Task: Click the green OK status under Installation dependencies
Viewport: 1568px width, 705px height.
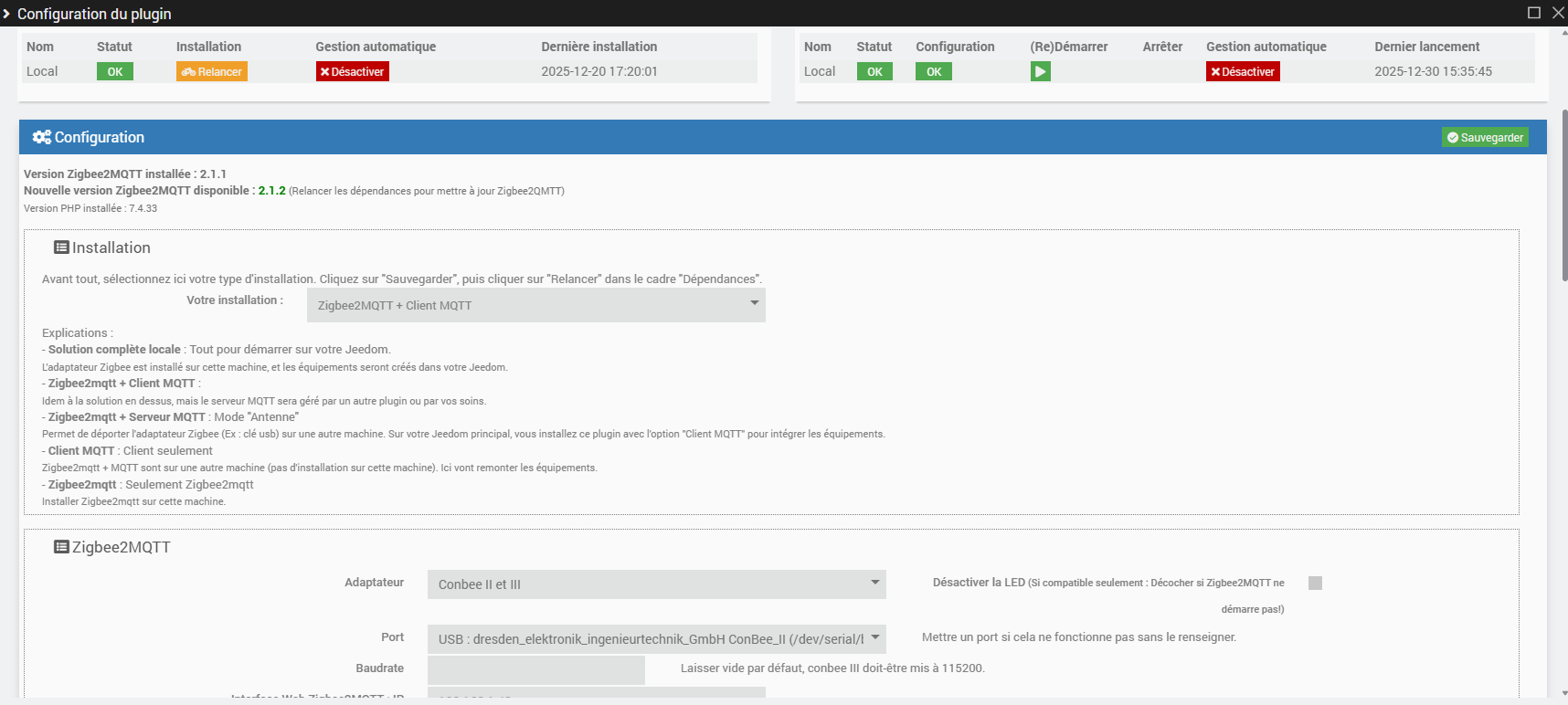Action: [x=115, y=71]
